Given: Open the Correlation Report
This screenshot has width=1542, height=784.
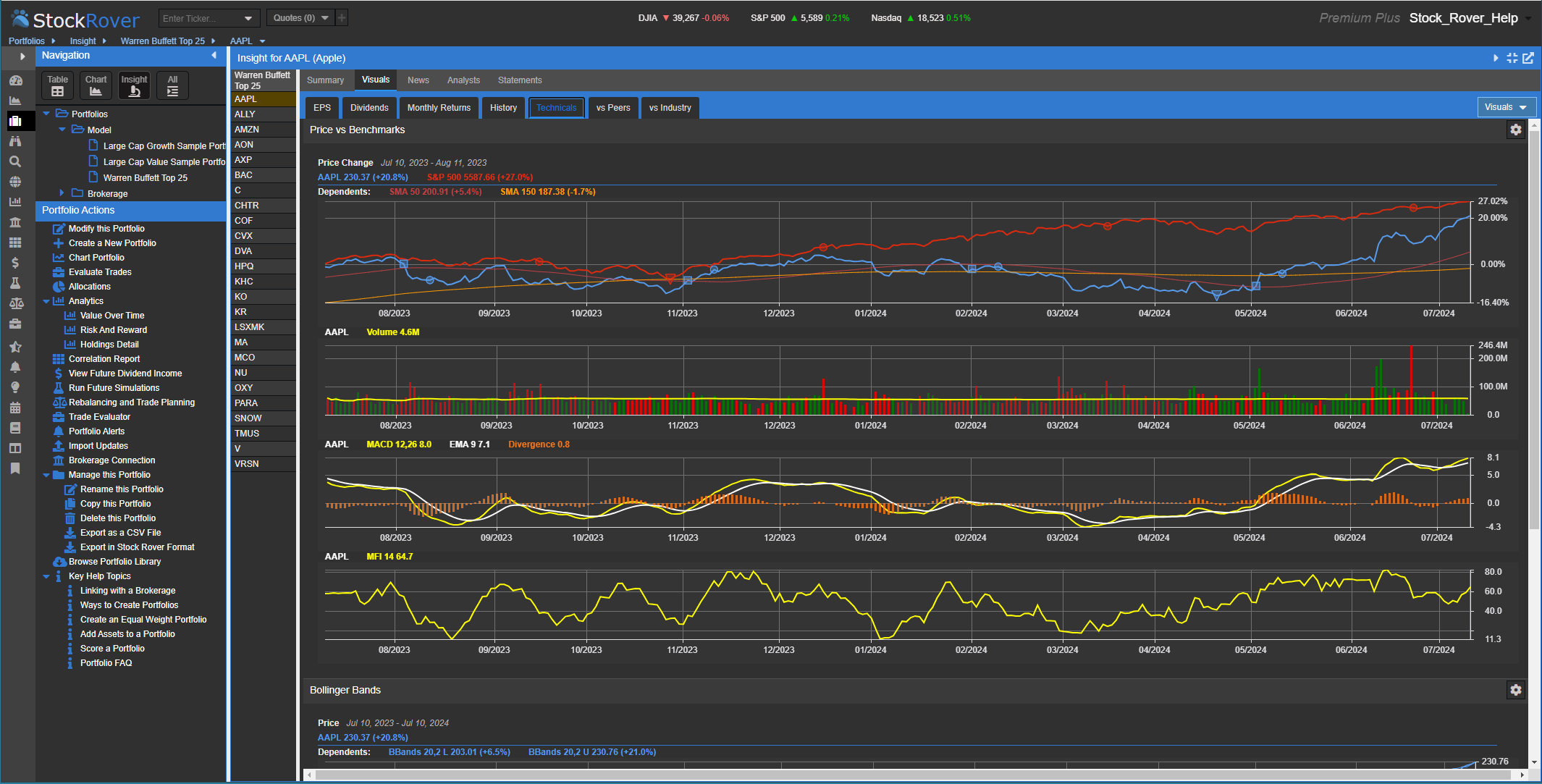Looking at the screenshot, I should coord(104,359).
